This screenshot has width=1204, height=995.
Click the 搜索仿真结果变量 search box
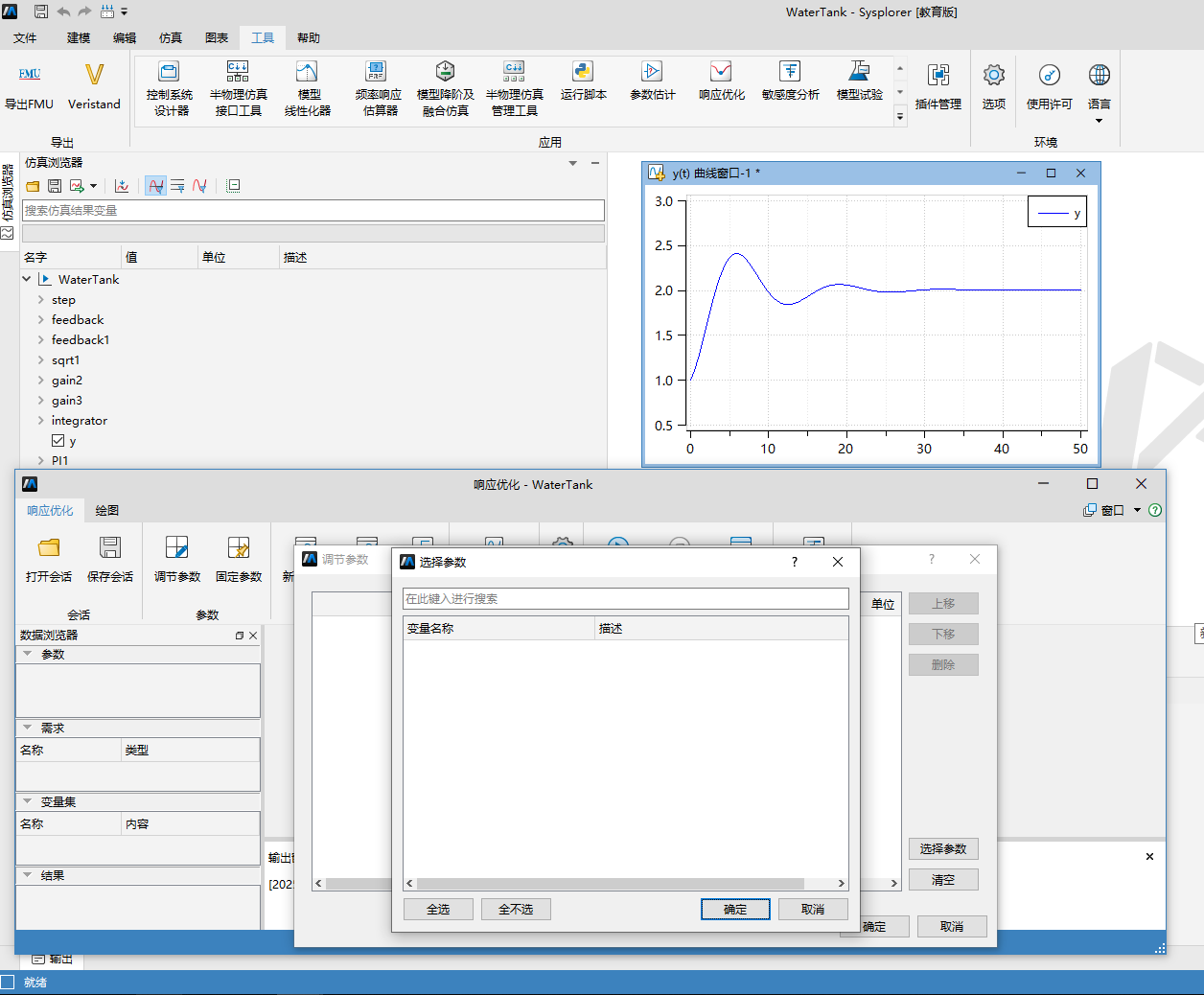(x=313, y=210)
